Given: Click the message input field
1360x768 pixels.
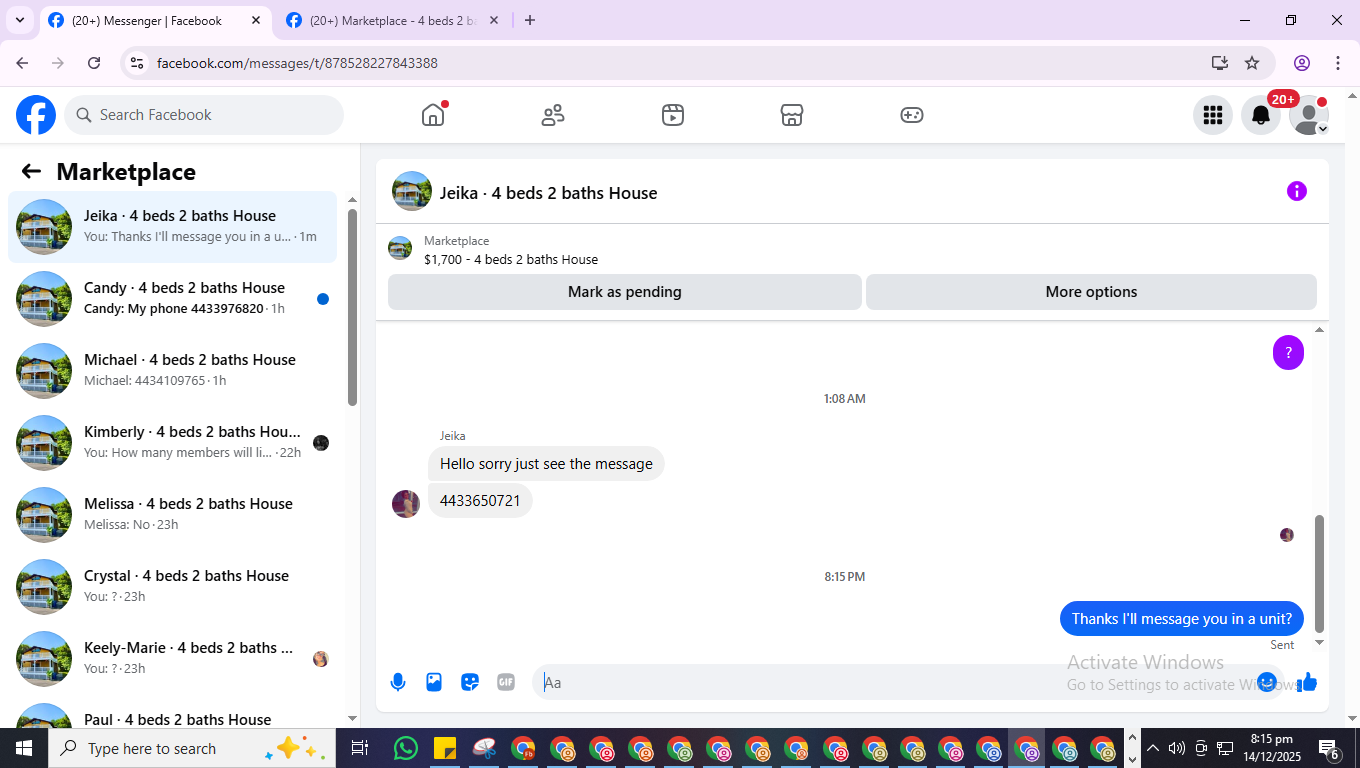Looking at the screenshot, I should click(x=895, y=682).
